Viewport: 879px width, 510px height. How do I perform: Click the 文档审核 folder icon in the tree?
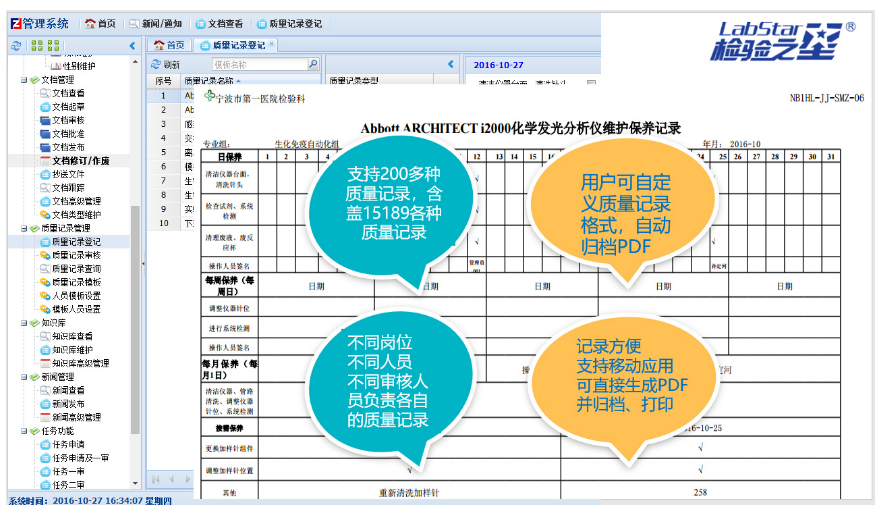click(45, 120)
